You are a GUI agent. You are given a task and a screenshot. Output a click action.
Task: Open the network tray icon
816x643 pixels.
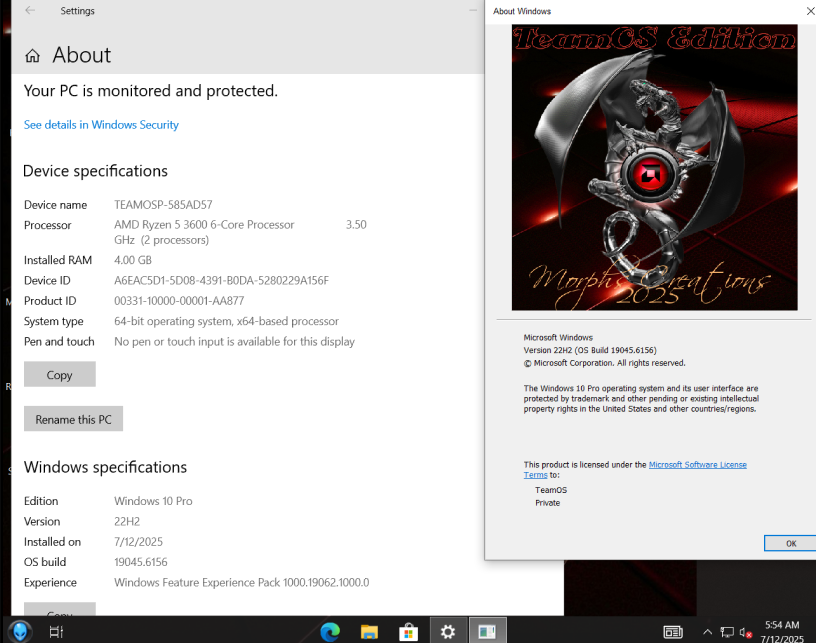pyautogui.click(x=726, y=632)
